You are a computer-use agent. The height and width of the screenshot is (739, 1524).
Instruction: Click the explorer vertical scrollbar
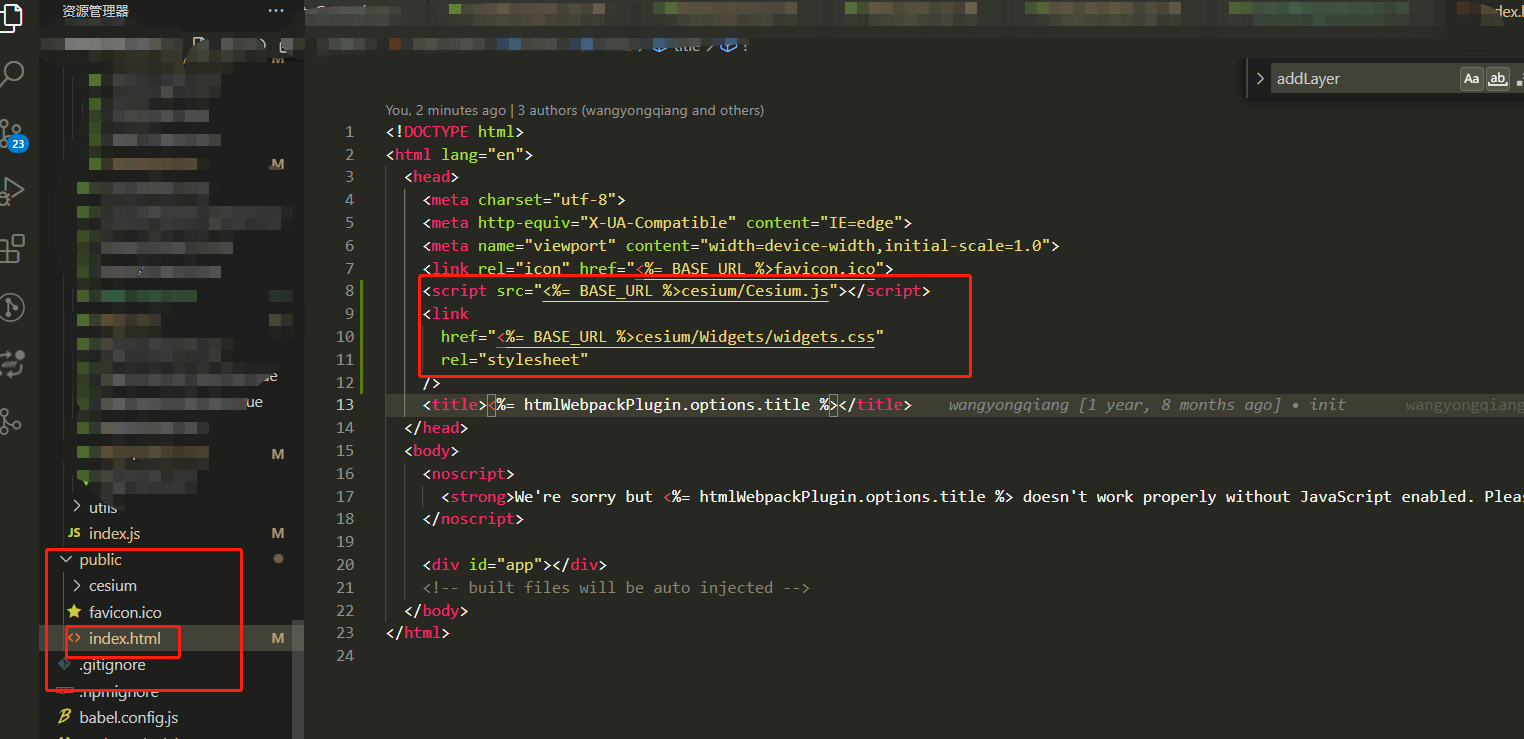[x=298, y=680]
